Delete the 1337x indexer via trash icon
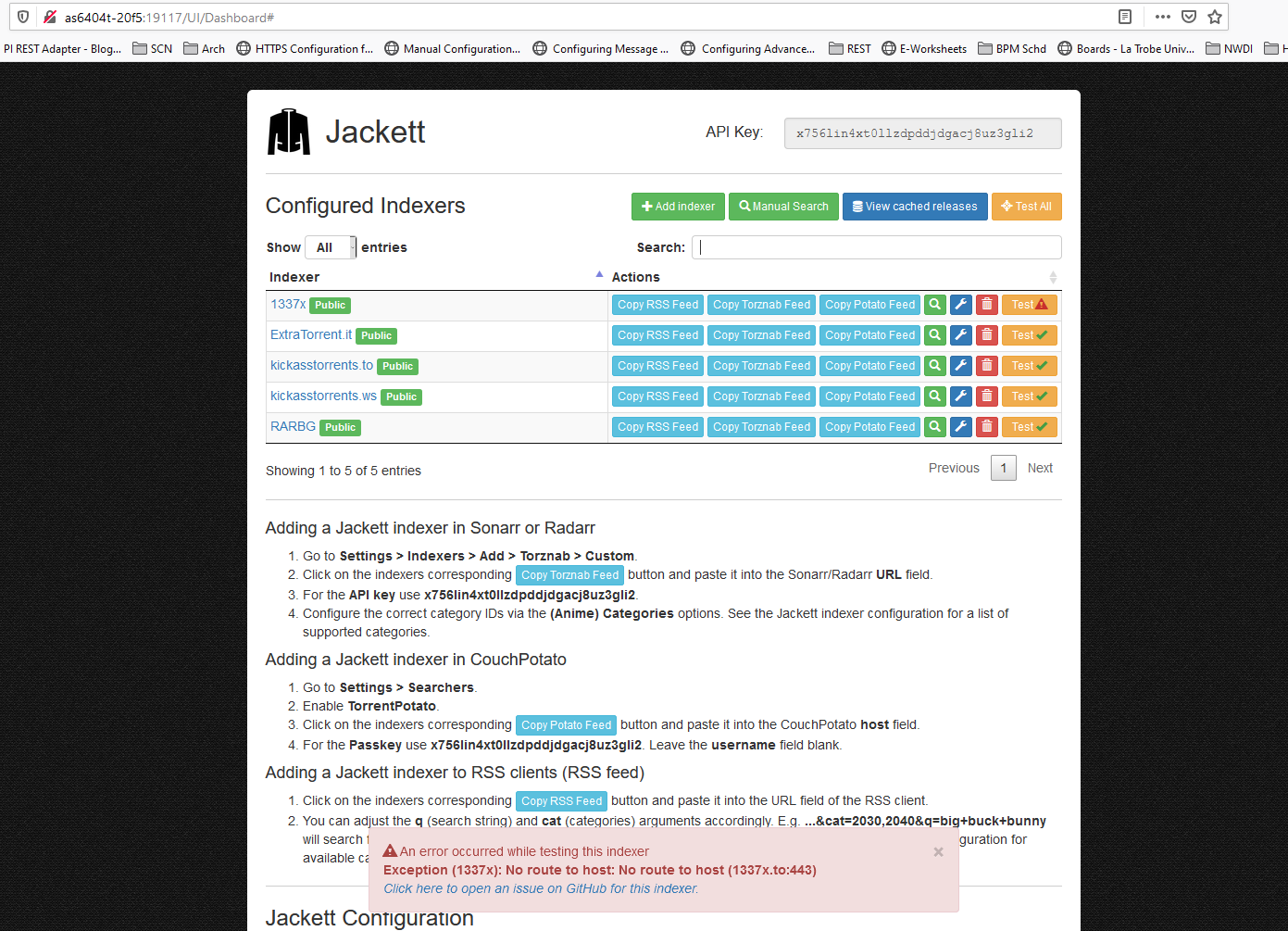This screenshot has width=1288, height=931. 987,305
